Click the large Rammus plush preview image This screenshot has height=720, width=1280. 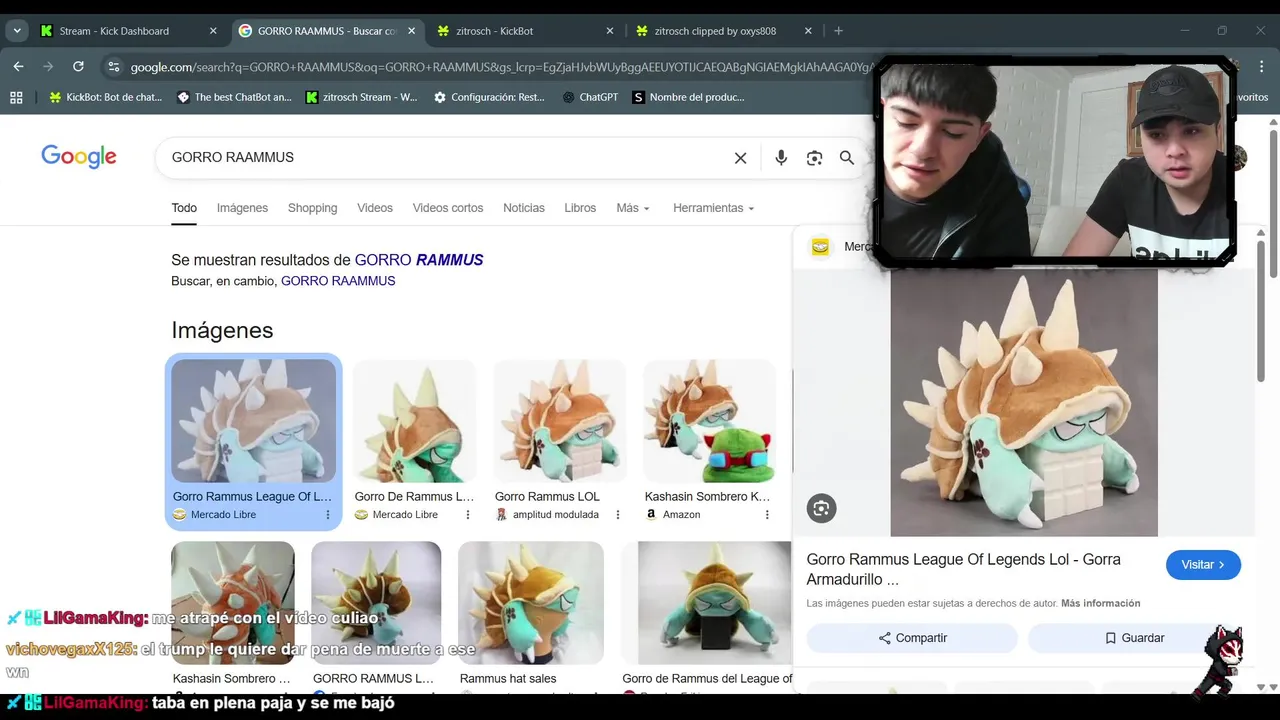coord(1024,402)
